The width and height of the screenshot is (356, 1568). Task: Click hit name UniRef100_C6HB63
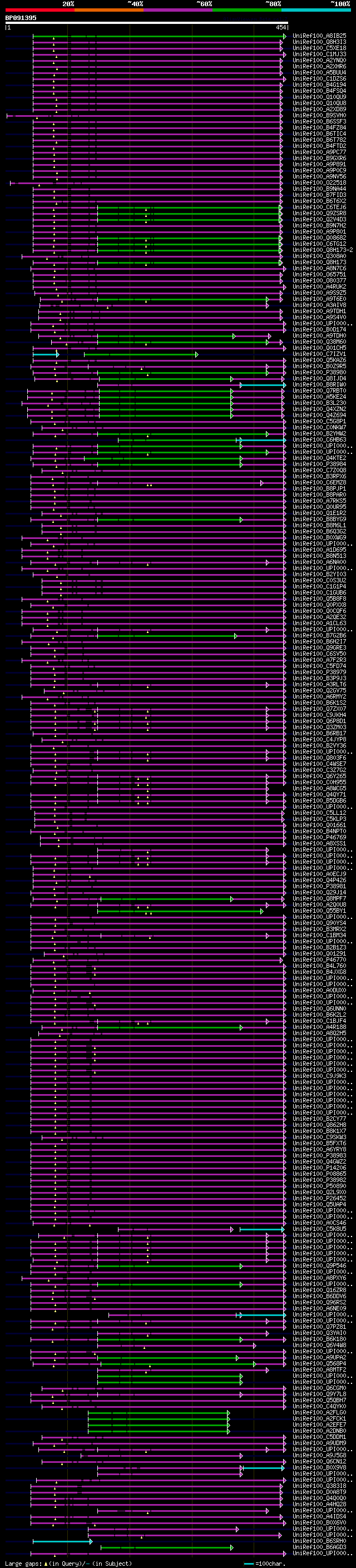coord(319,439)
